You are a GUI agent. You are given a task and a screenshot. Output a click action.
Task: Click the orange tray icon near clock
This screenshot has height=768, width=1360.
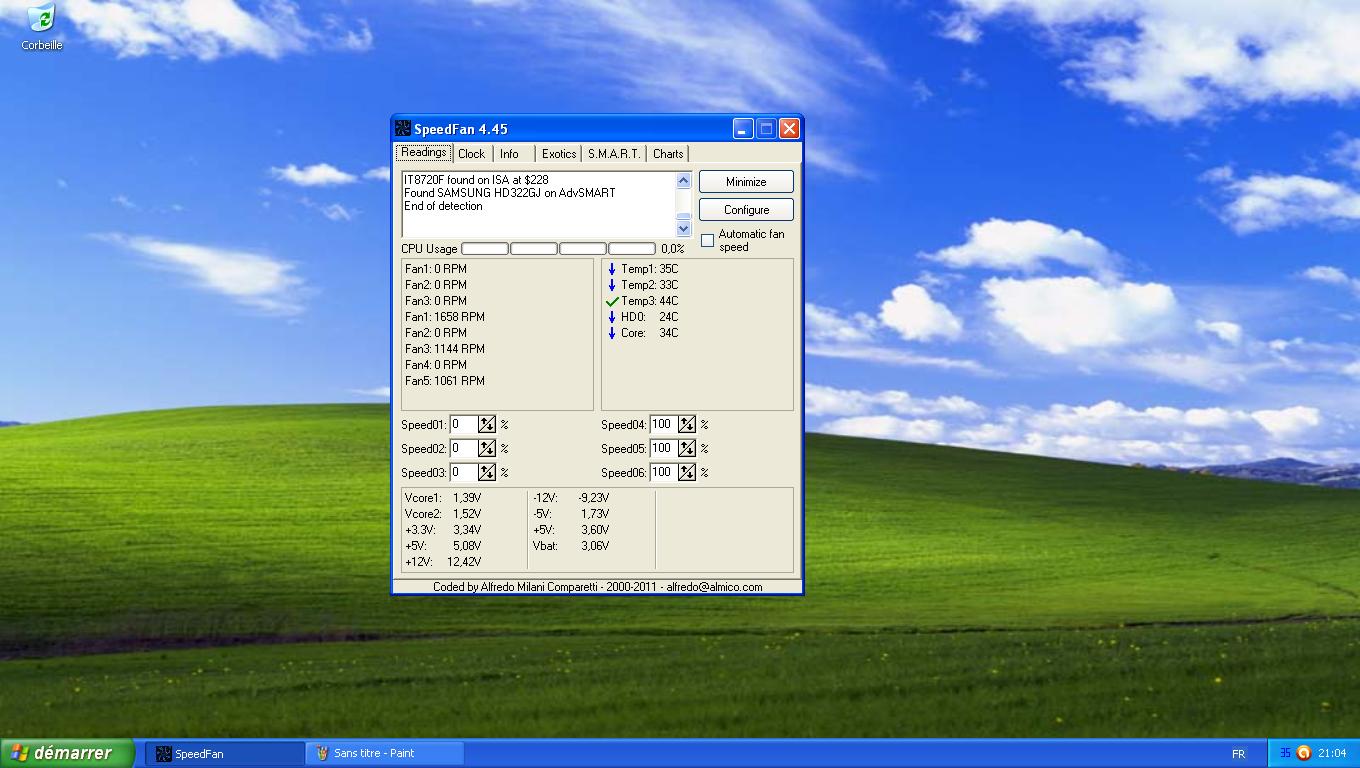pos(1303,753)
